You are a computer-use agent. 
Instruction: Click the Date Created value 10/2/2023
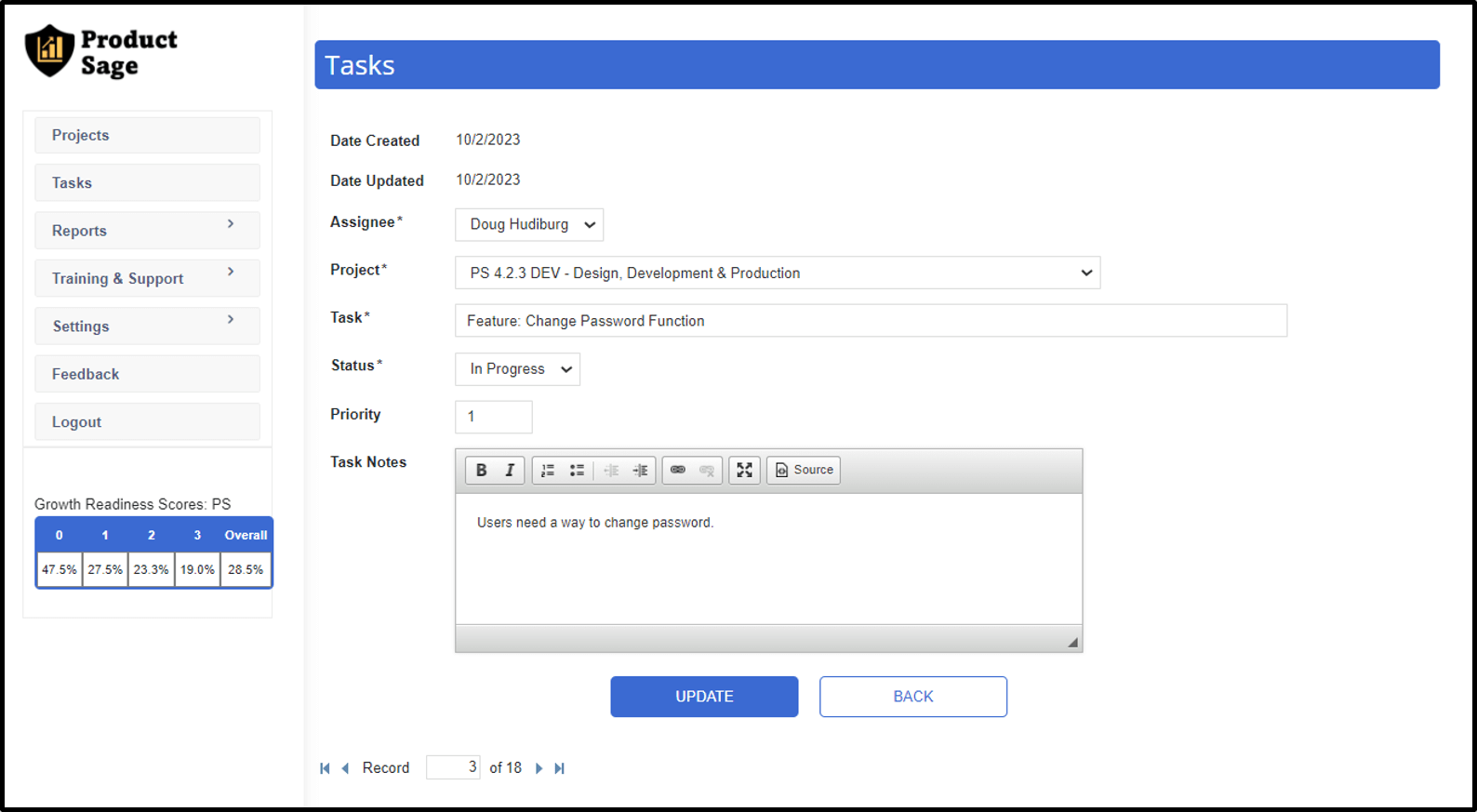(x=488, y=140)
